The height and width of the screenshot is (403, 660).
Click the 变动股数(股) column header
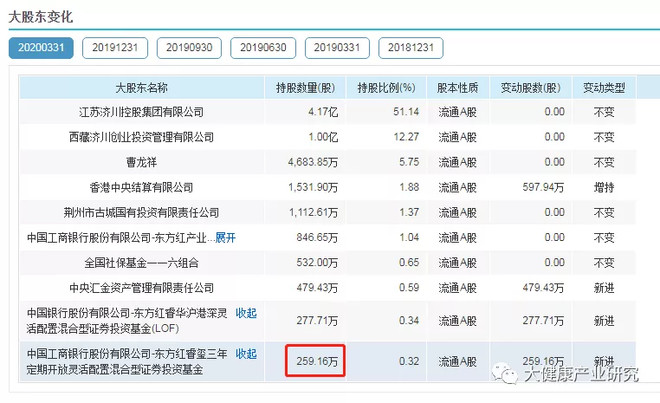531,88
